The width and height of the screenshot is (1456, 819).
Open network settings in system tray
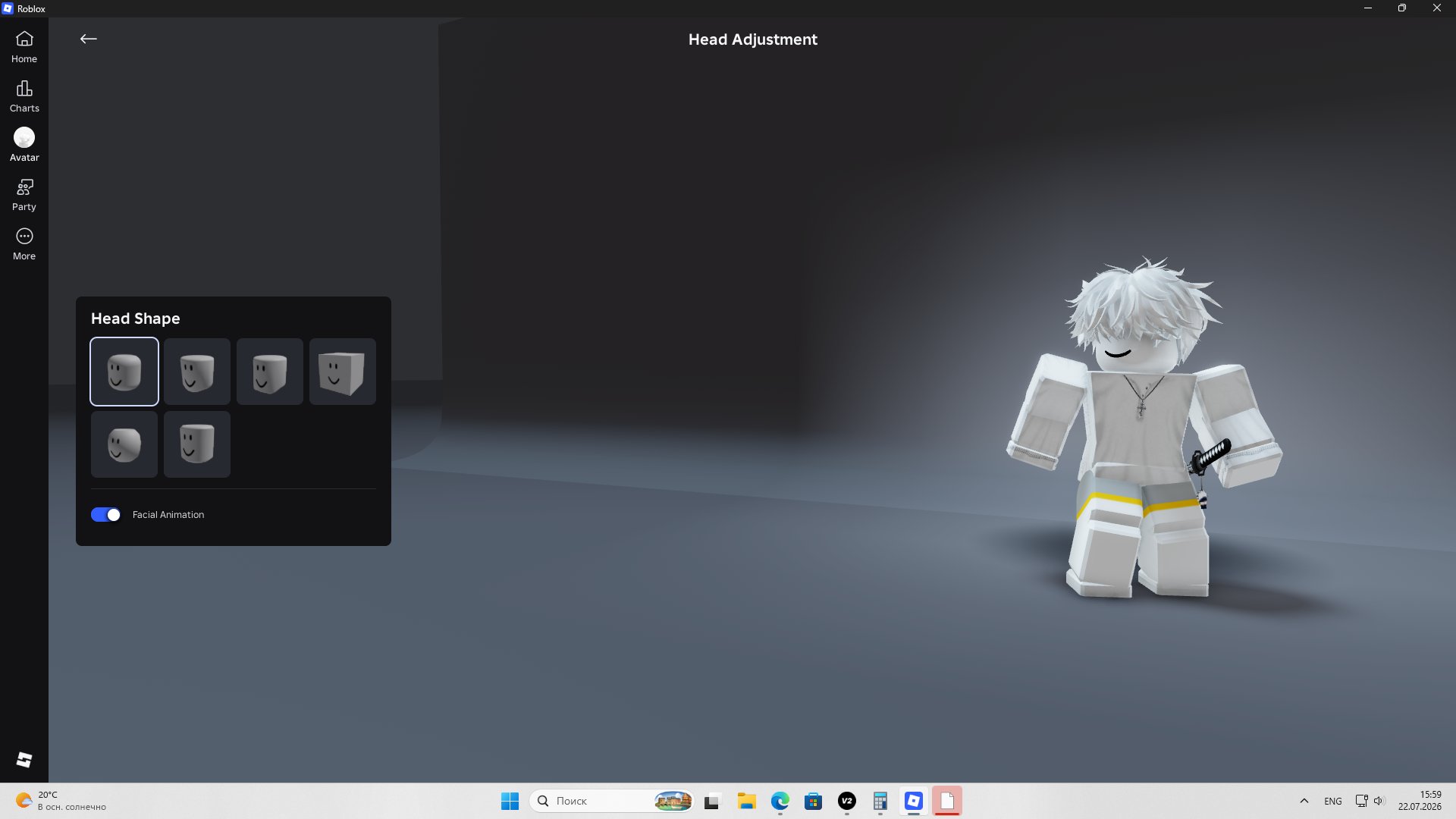[1362, 801]
